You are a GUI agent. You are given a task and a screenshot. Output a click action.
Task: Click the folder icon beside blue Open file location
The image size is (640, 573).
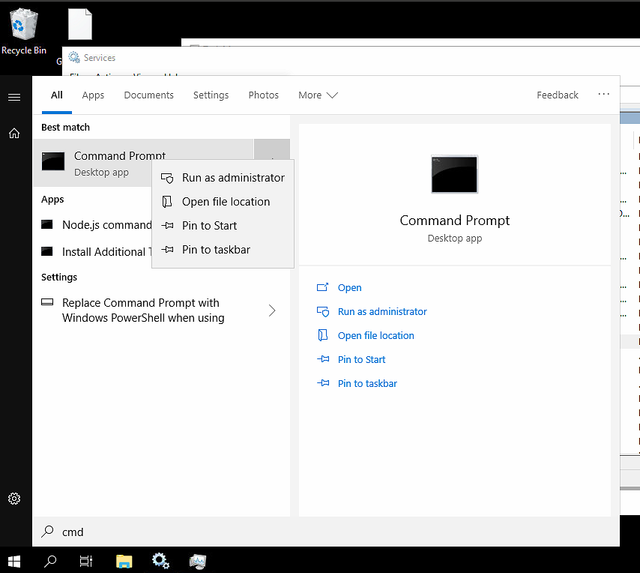[x=322, y=335]
